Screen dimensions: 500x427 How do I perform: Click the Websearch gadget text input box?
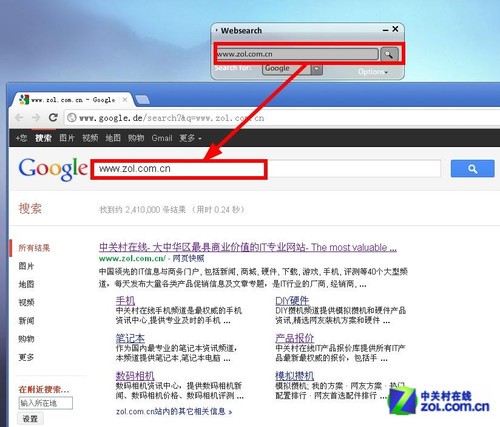(x=297, y=54)
